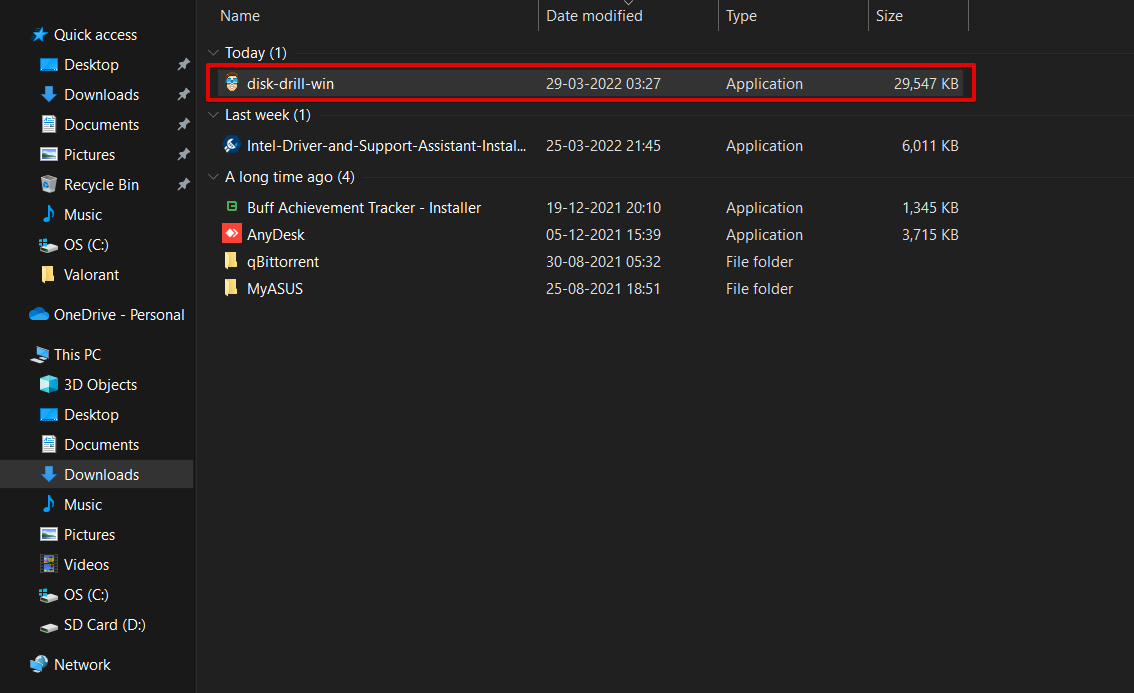Image resolution: width=1134 pixels, height=693 pixels.
Task: Click the Downloads arrow icon under Quick access
Action: pyautogui.click(x=48, y=94)
